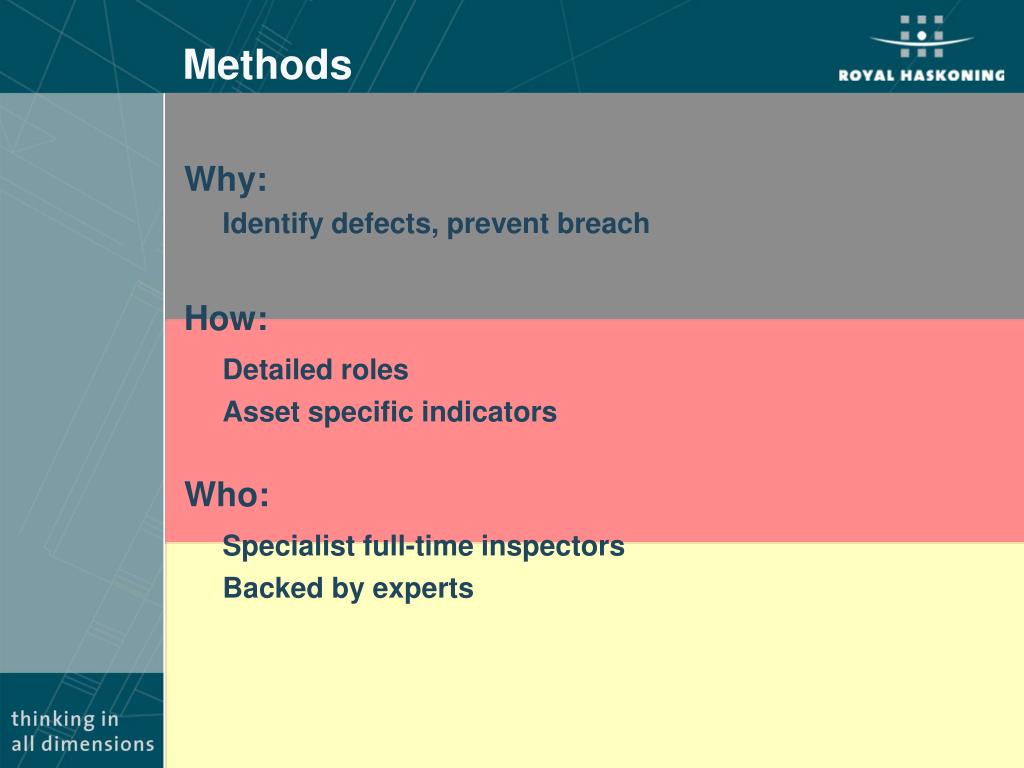Screen dimensions: 1024x768
Task: Click the Asset specific indicators line
Action: point(390,413)
